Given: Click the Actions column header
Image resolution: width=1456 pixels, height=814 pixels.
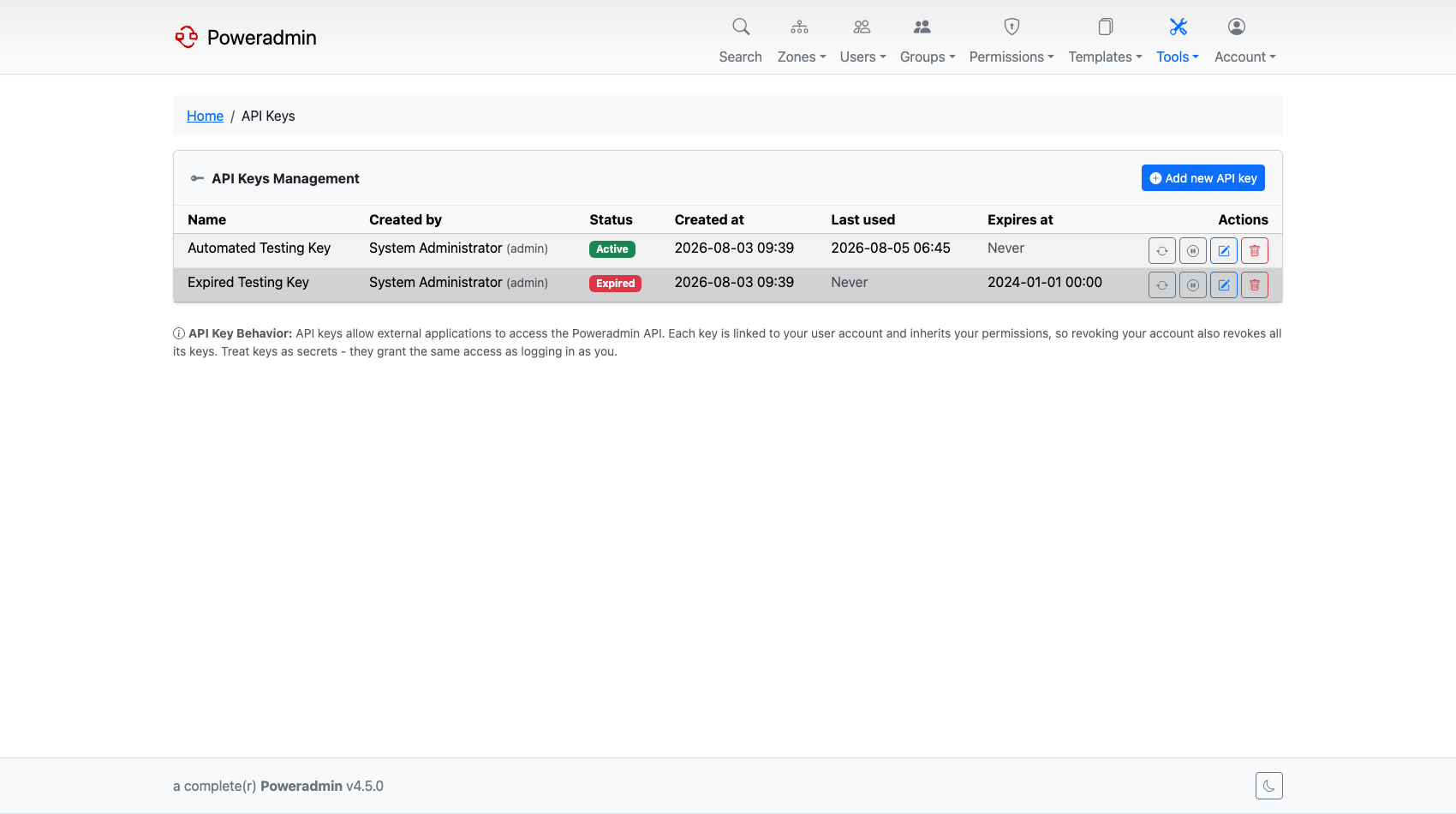Looking at the screenshot, I should (1243, 219).
